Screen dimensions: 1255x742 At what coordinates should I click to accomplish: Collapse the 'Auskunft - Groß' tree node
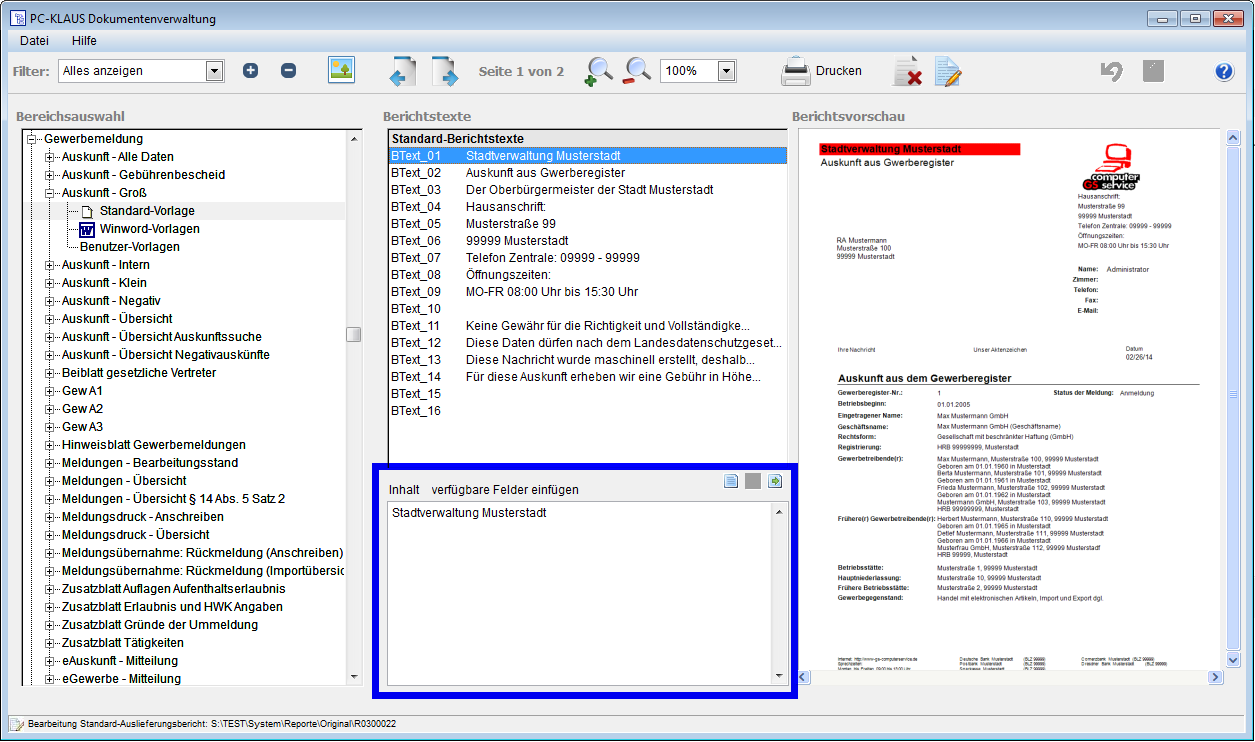[48, 193]
